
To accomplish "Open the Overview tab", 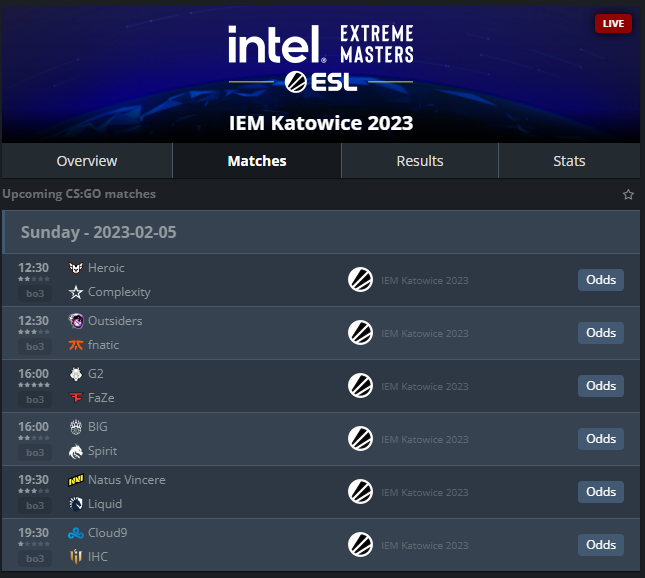I will click(87, 161).
